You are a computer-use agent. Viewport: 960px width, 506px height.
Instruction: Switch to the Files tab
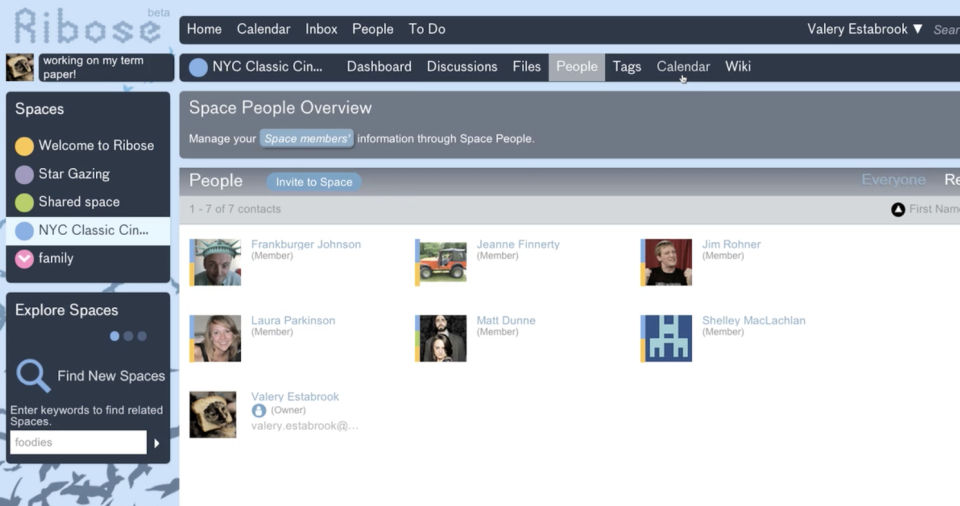tap(527, 66)
